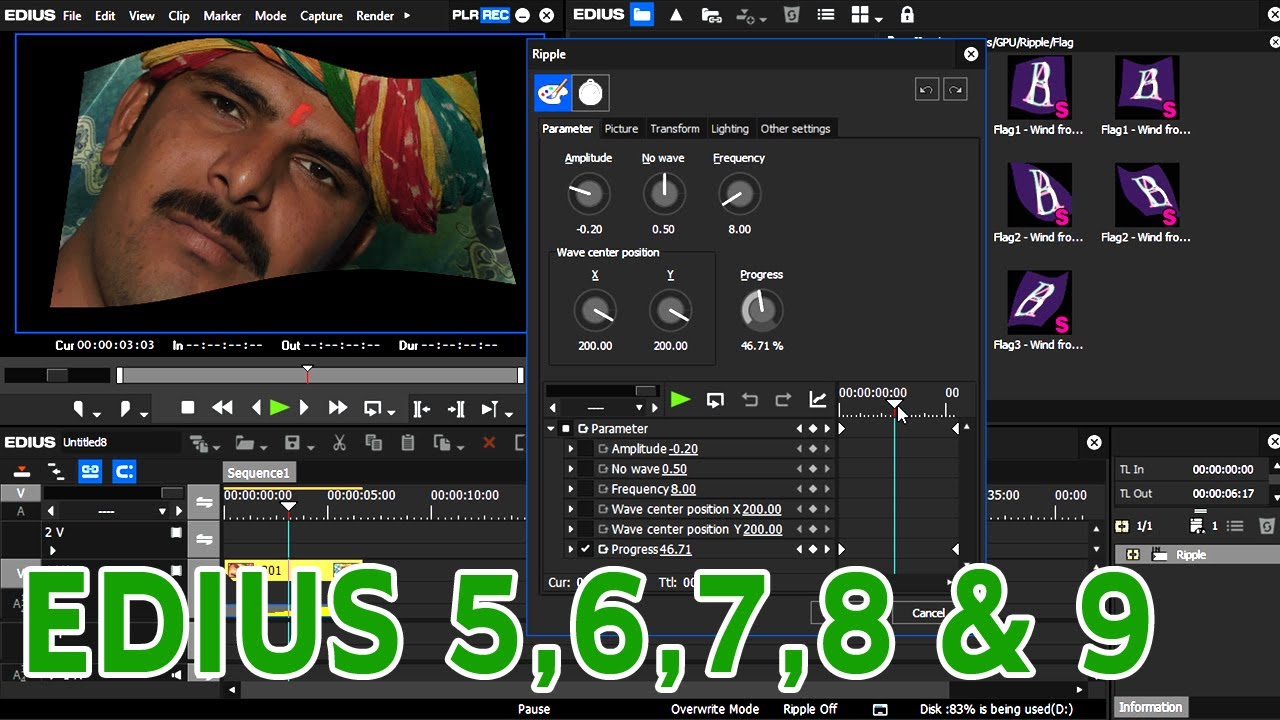This screenshot has height=720, width=1280.
Task: Save the project from timeline toolbar
Action: pyautogui.click(x=293, y=443)
